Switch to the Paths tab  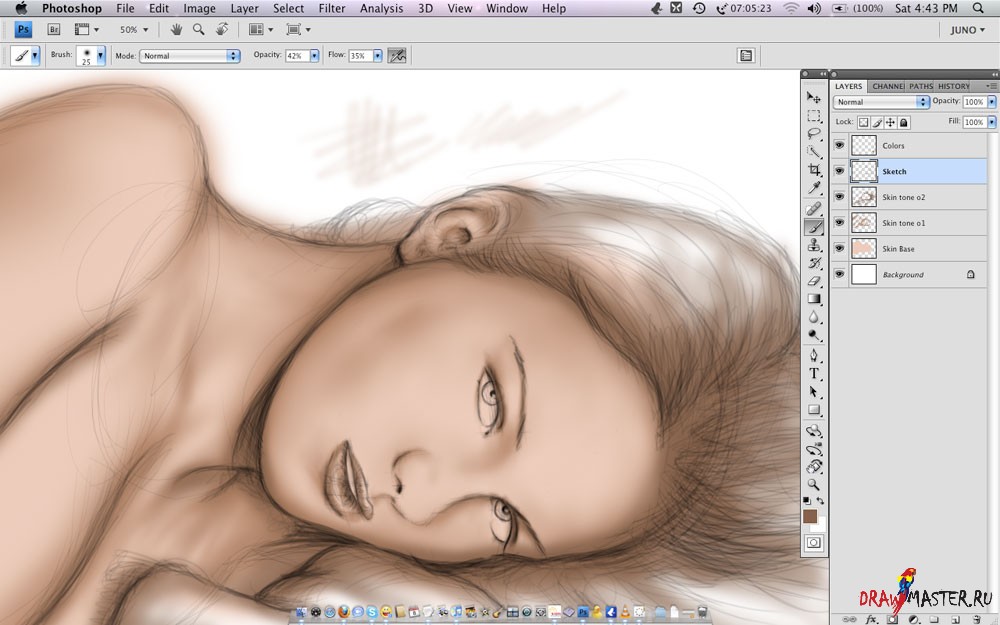921,86
